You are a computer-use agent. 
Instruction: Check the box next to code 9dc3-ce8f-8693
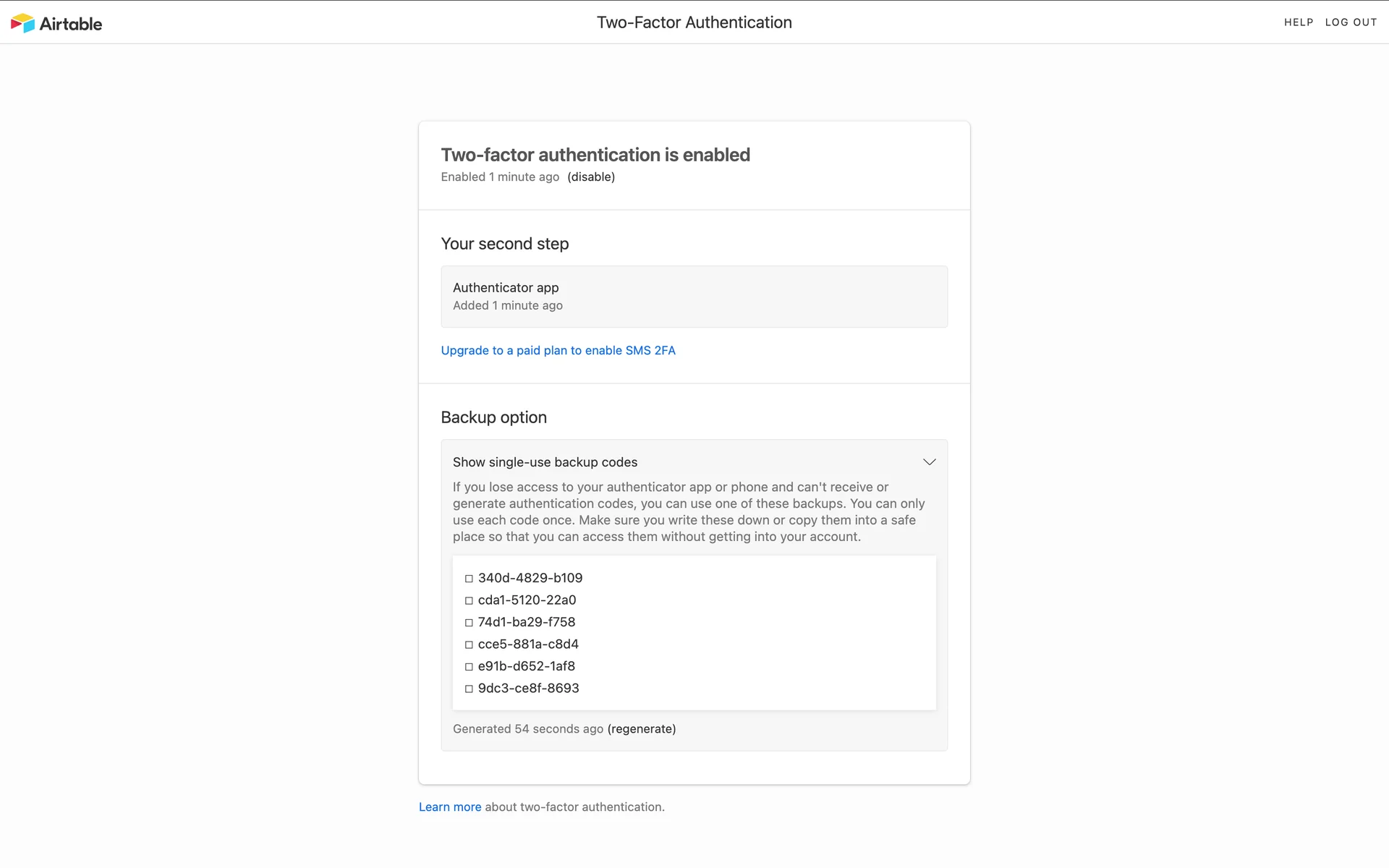pyautogui.click(x=469, y=689)
